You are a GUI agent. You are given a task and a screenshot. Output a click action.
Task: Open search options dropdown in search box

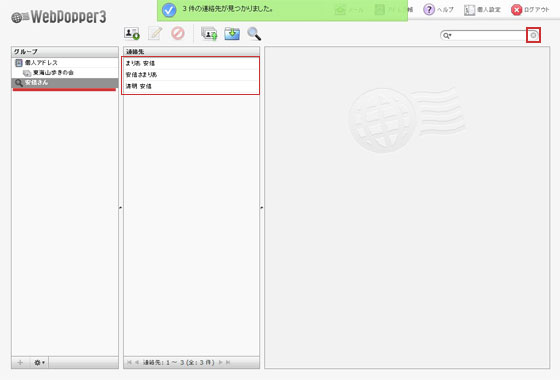pyautogui.click(x=447, y=35)
